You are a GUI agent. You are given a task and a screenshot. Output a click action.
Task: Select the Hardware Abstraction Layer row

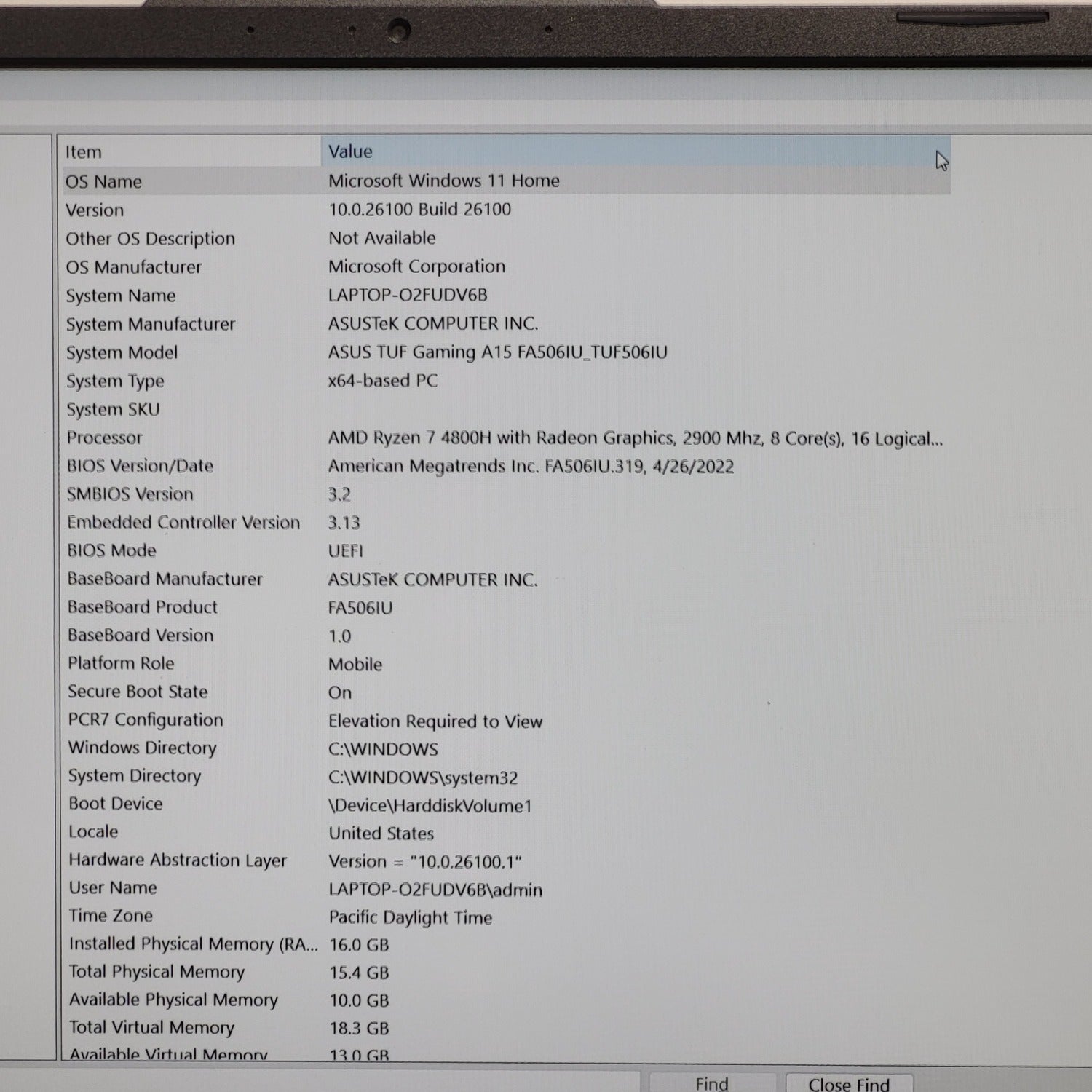(178, 860)
